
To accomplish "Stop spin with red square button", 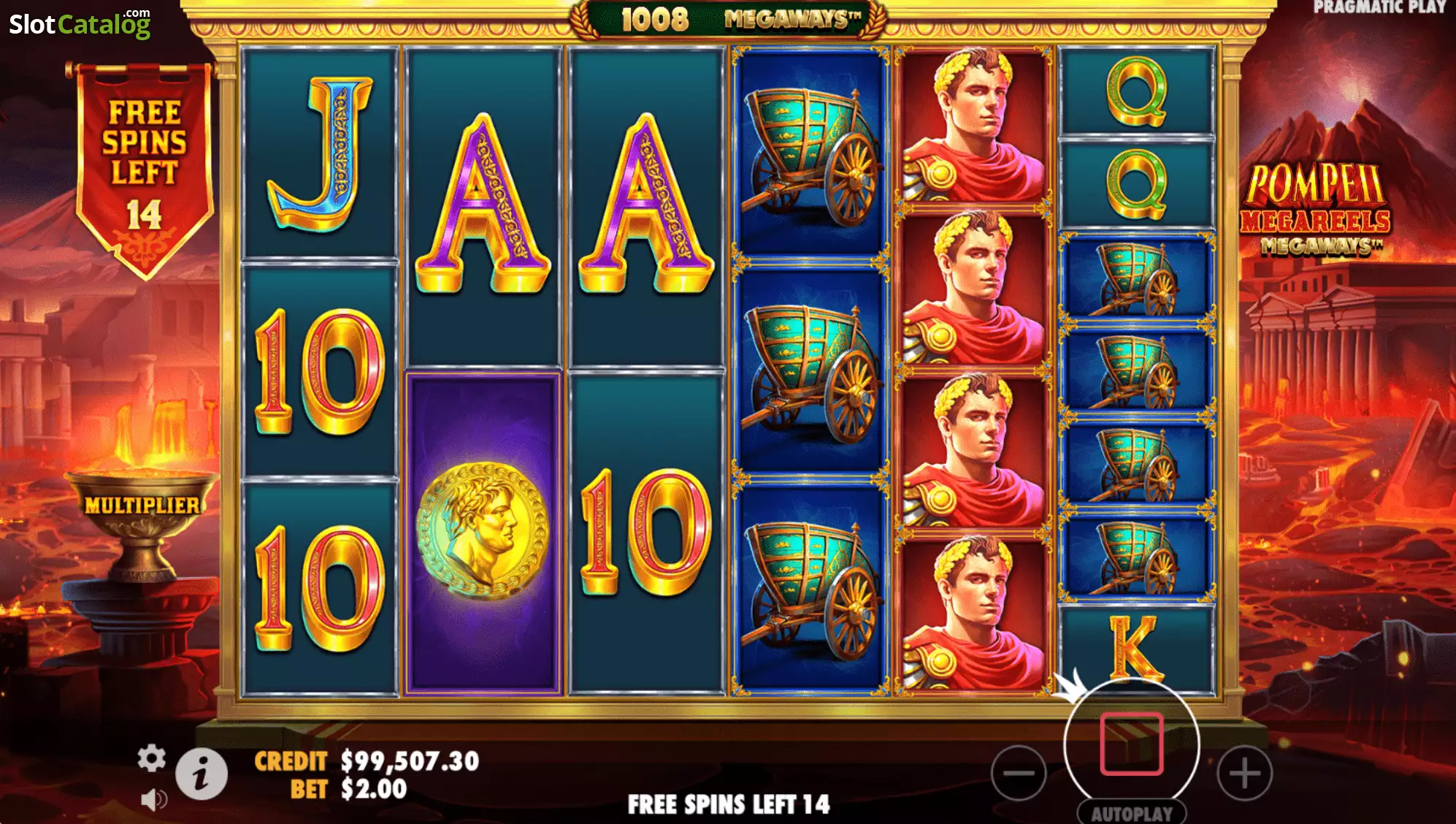I will pyautogui.click(x=1132, y=744).
